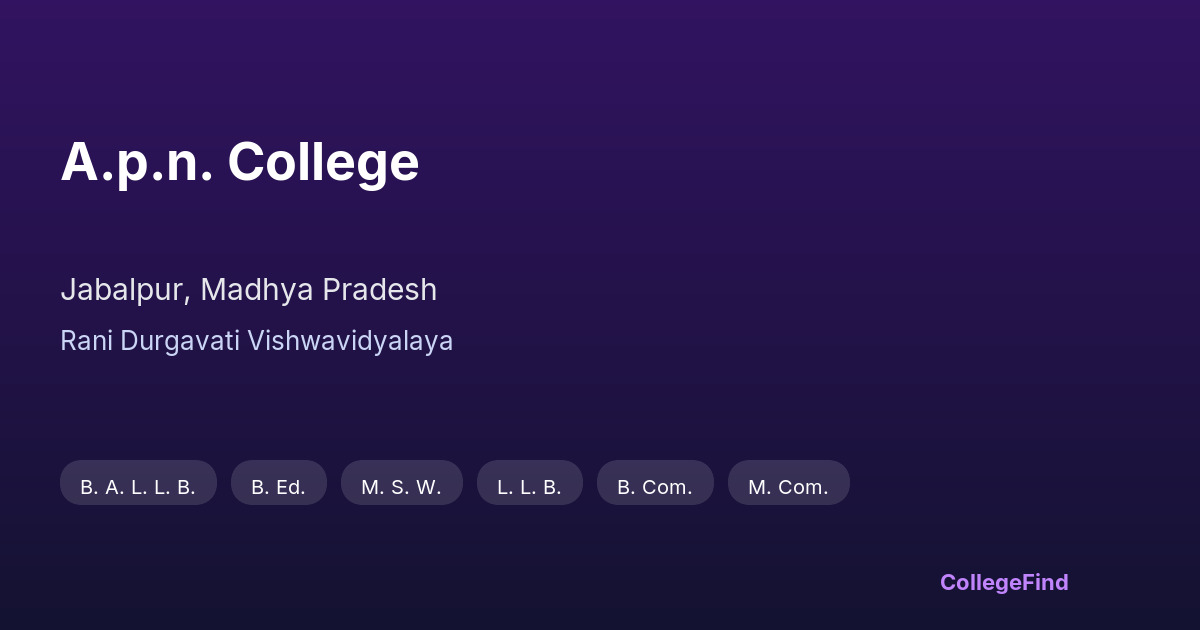Click Madhya Pradesh in the location line
Screen dimensions: 1200x630
tap(318, 290)
